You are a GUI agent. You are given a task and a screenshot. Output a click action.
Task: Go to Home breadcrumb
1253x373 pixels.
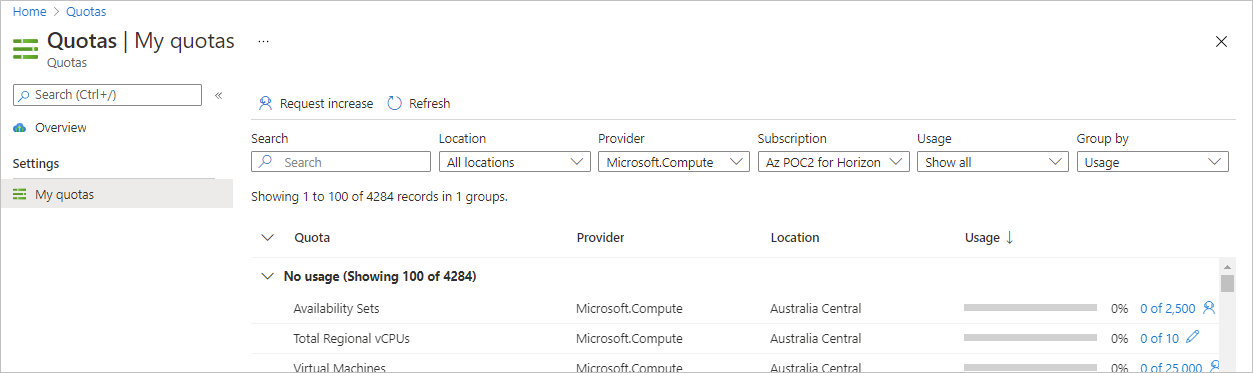[29, 11]
